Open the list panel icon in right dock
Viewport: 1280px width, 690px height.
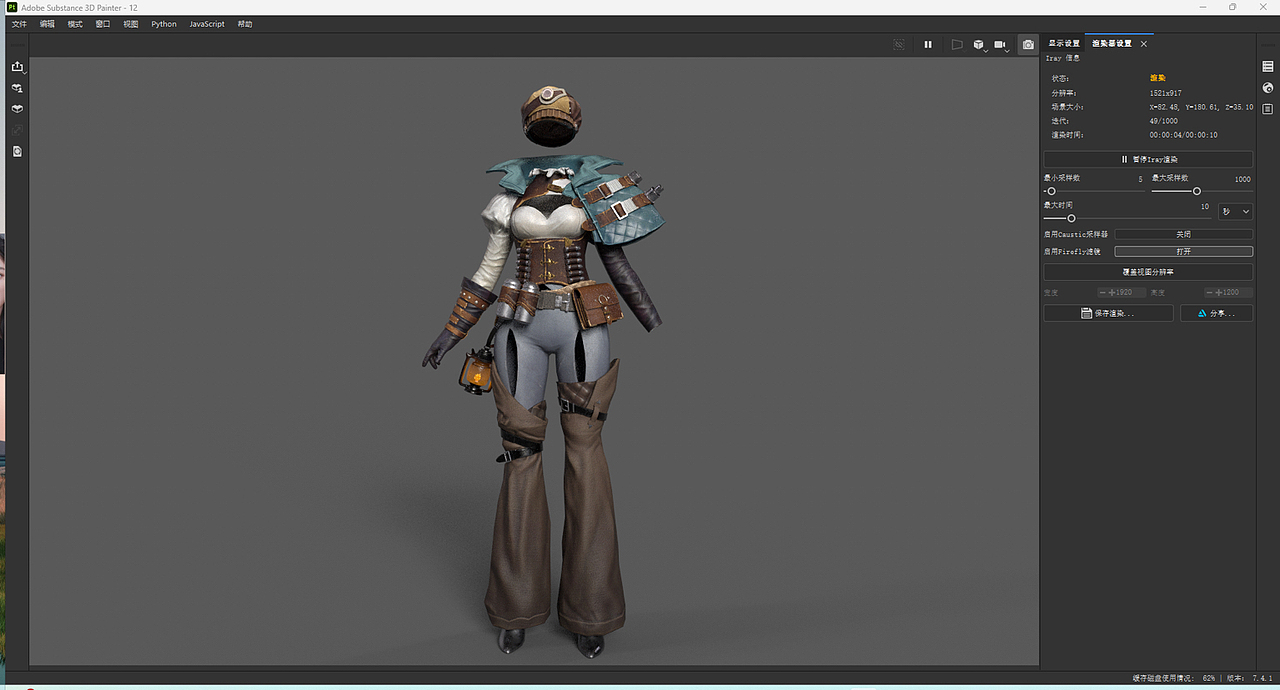(x=1268, y=66)
